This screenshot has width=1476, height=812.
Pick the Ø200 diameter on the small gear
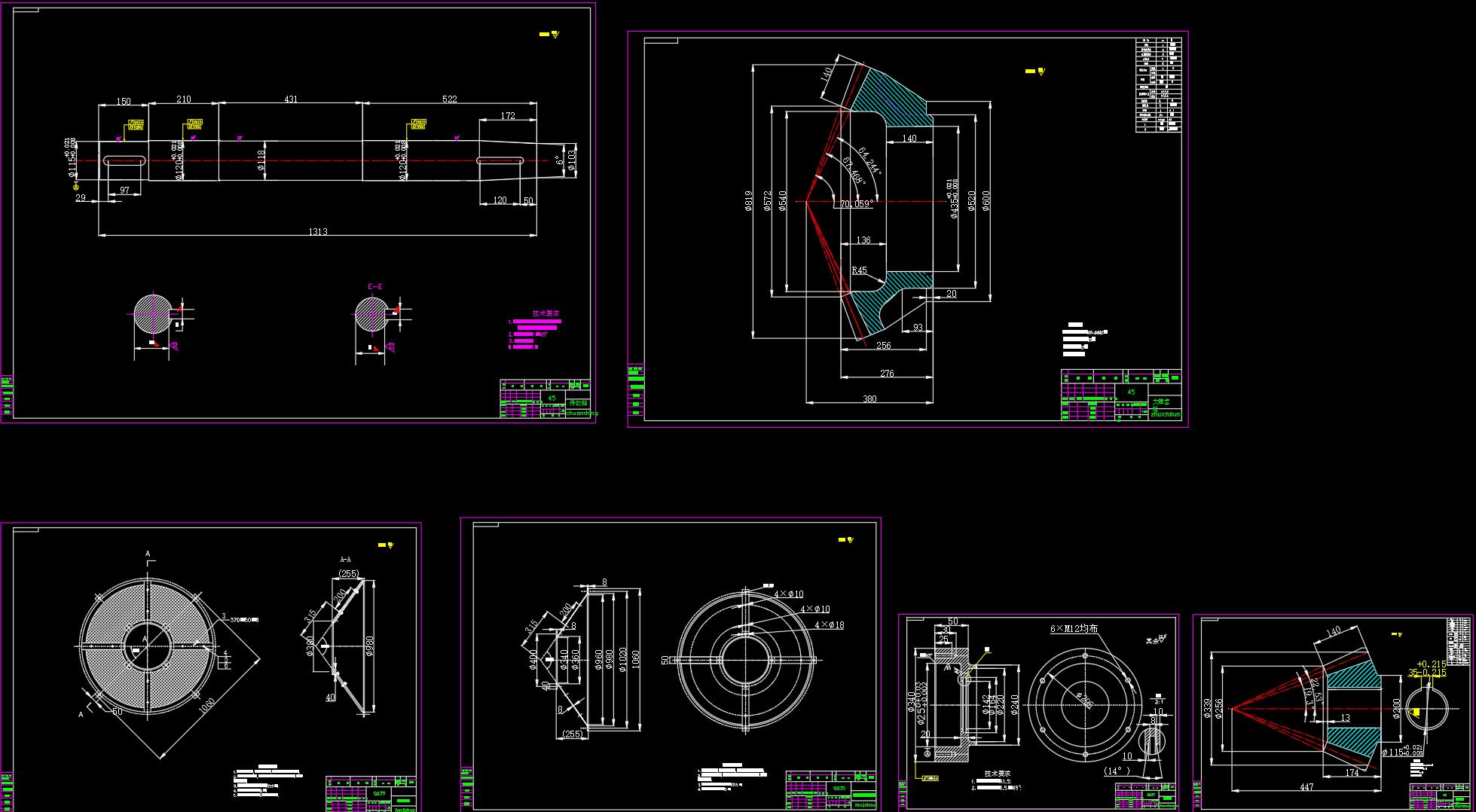click(x=1396, y=709)
